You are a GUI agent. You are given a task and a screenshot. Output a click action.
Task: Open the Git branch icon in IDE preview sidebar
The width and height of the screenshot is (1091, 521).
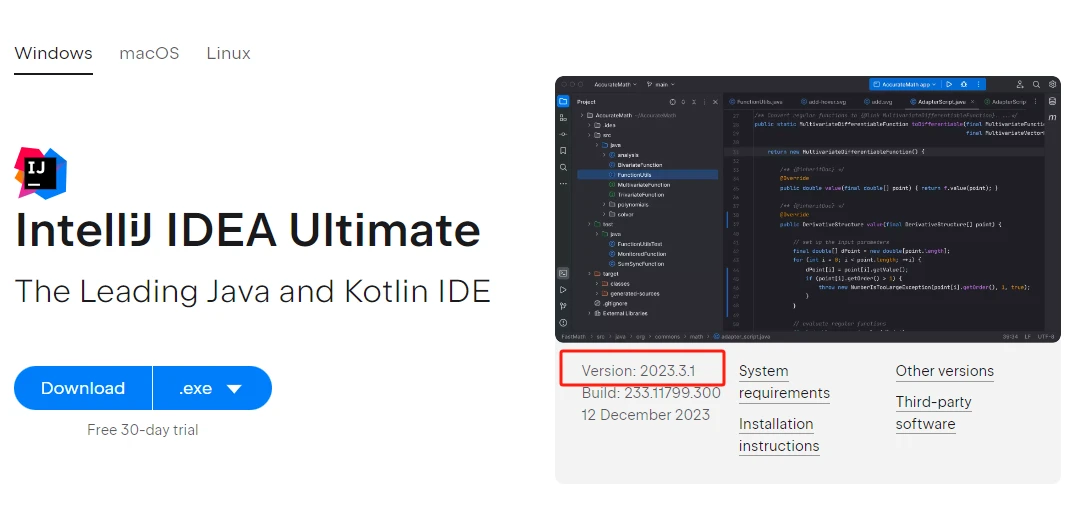click(563, 306)
